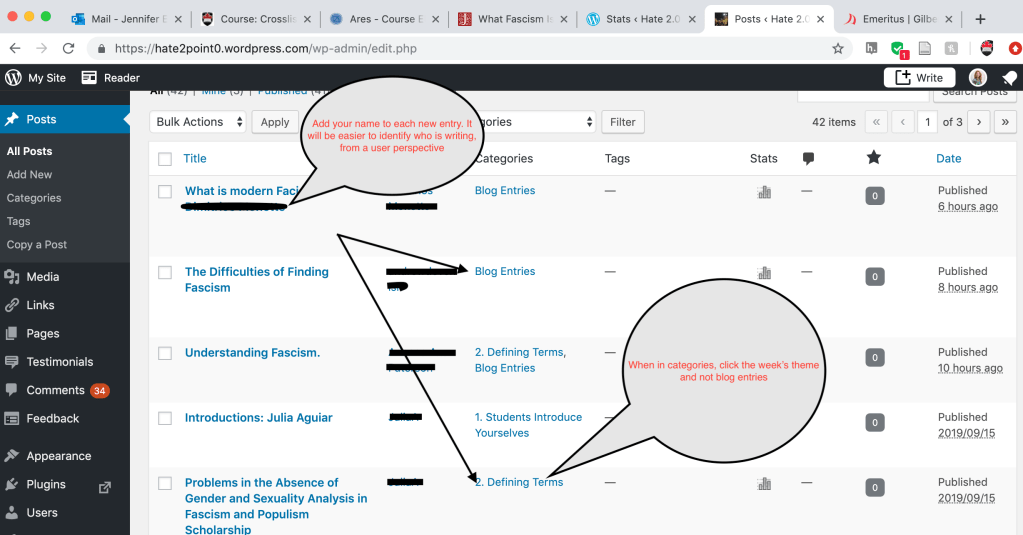This screenshot has width=1023, height=535.
Task: Click the comments bubble column header icon
Action: 809,158
